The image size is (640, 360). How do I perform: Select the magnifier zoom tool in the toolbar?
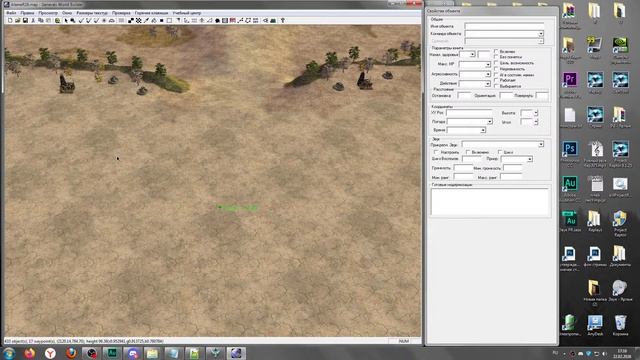tap(73, 20)
